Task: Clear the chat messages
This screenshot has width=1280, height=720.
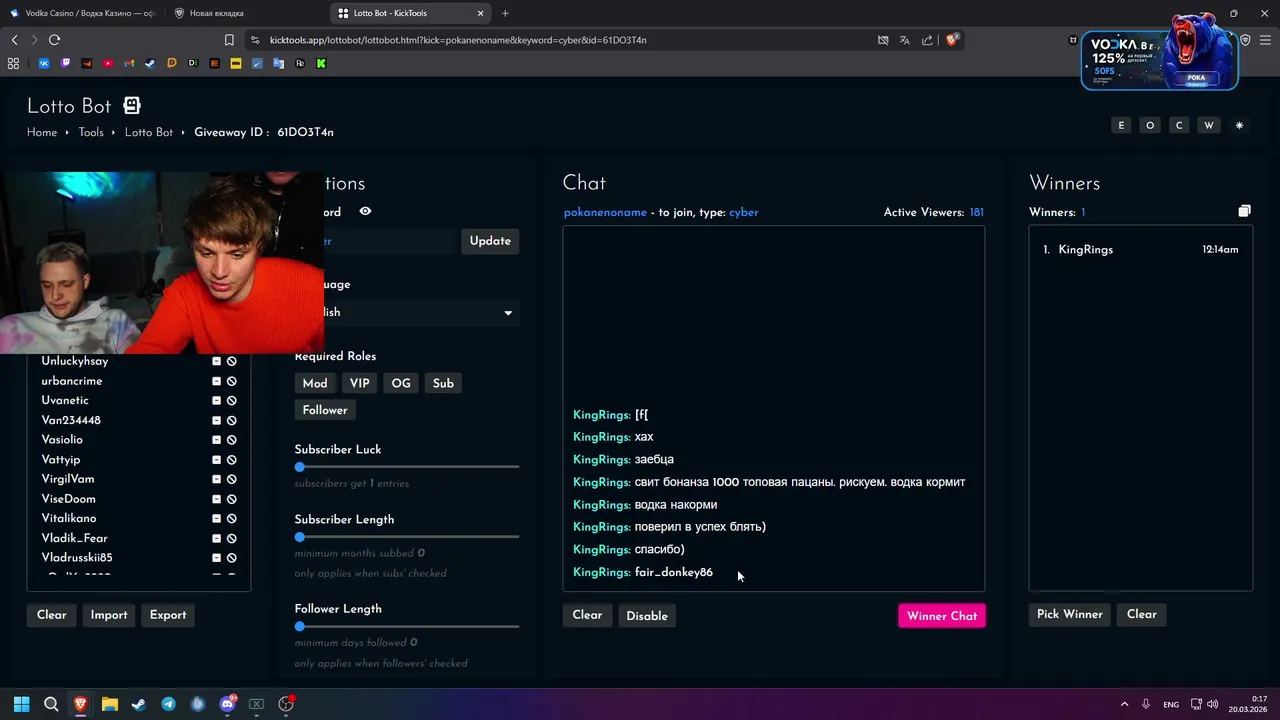Action: tap(587, 615)
